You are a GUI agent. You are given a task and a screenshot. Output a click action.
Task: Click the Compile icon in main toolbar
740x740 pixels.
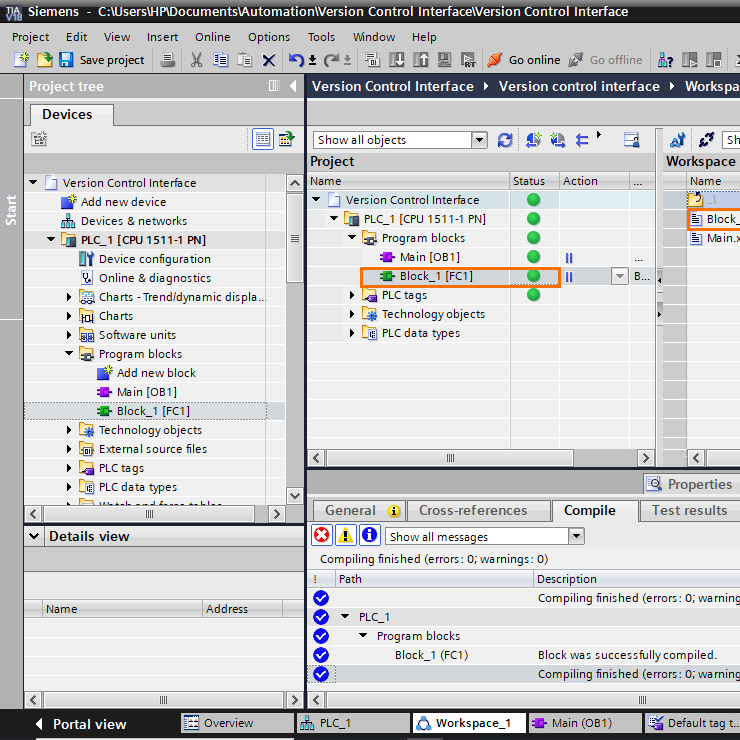click(372, 60)
